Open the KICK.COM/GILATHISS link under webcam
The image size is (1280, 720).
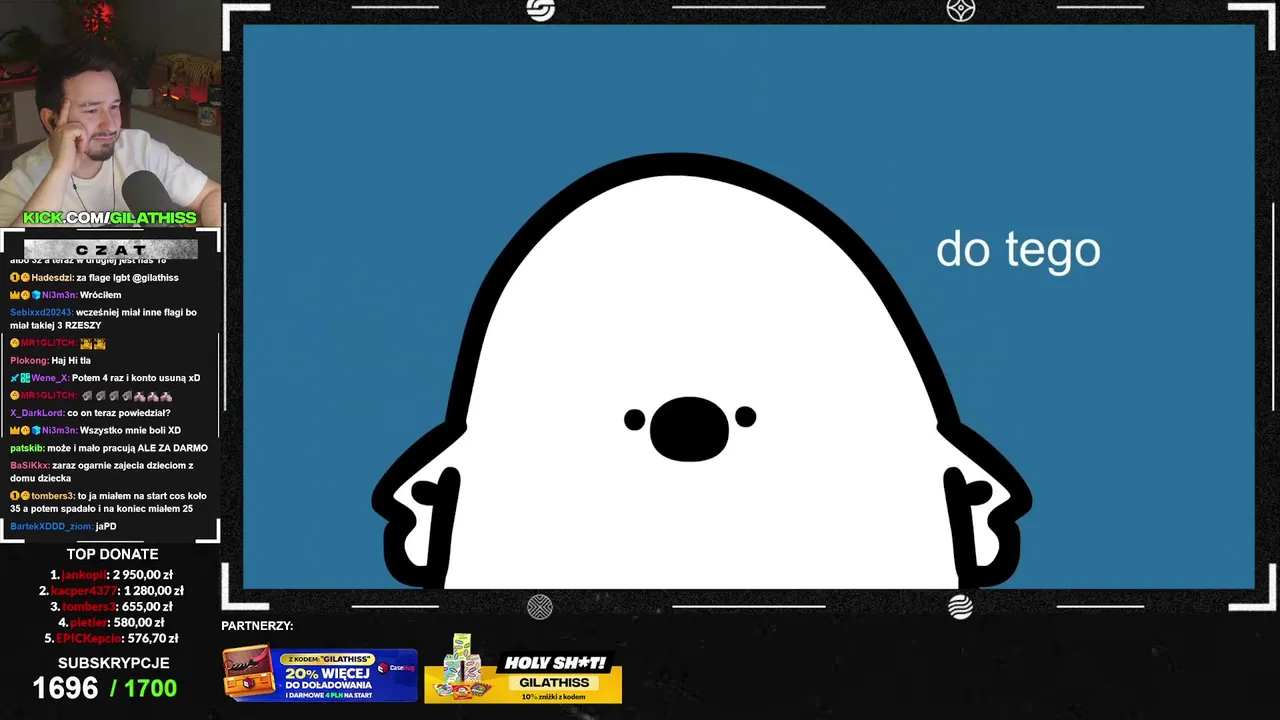[110, 218]
